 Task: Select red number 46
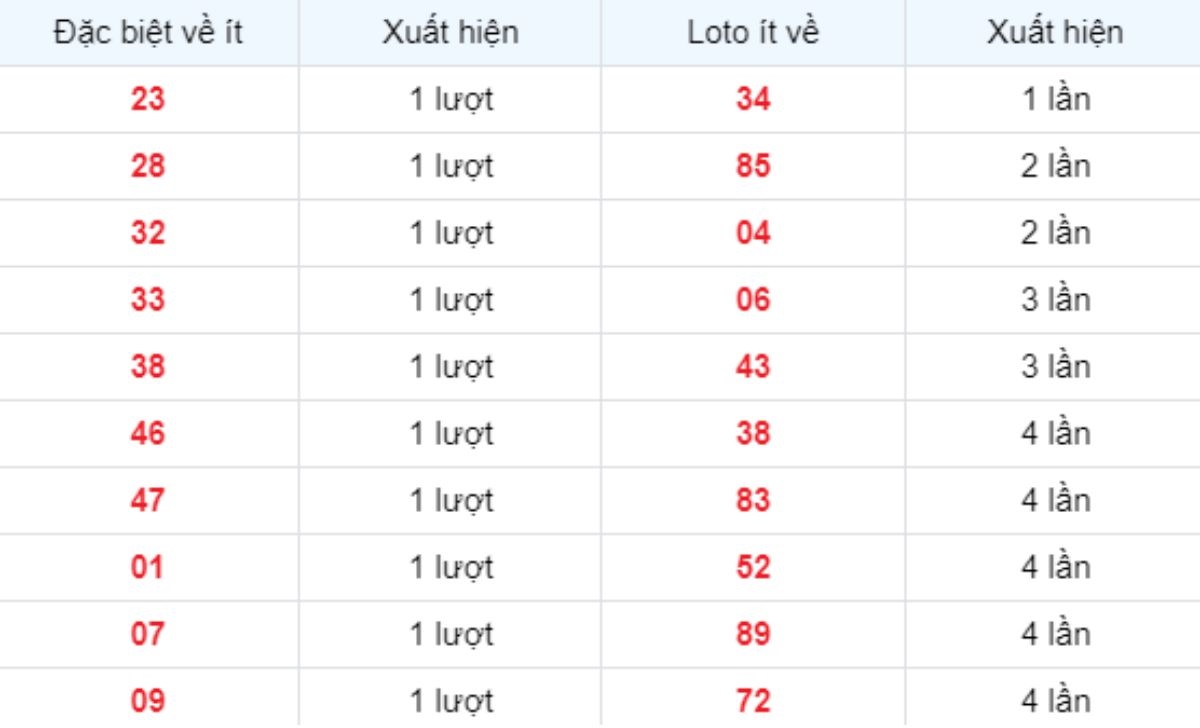click(x=148, y=434)
